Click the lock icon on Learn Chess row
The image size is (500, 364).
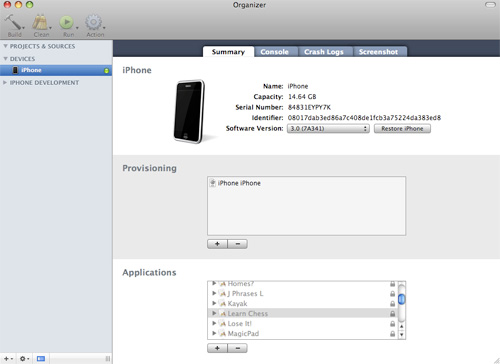393,314
